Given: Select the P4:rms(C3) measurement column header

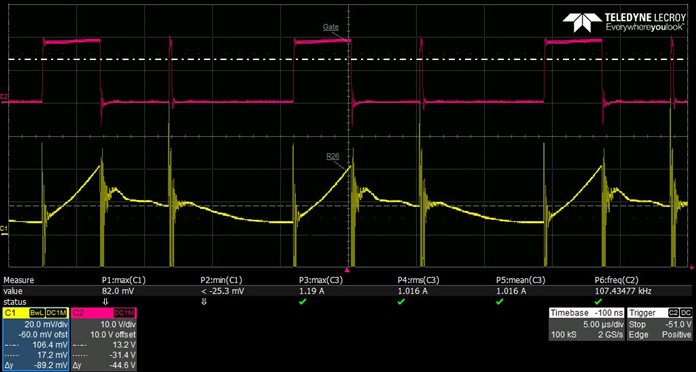Looking at the screenshot, I should (x=419, y=281).
